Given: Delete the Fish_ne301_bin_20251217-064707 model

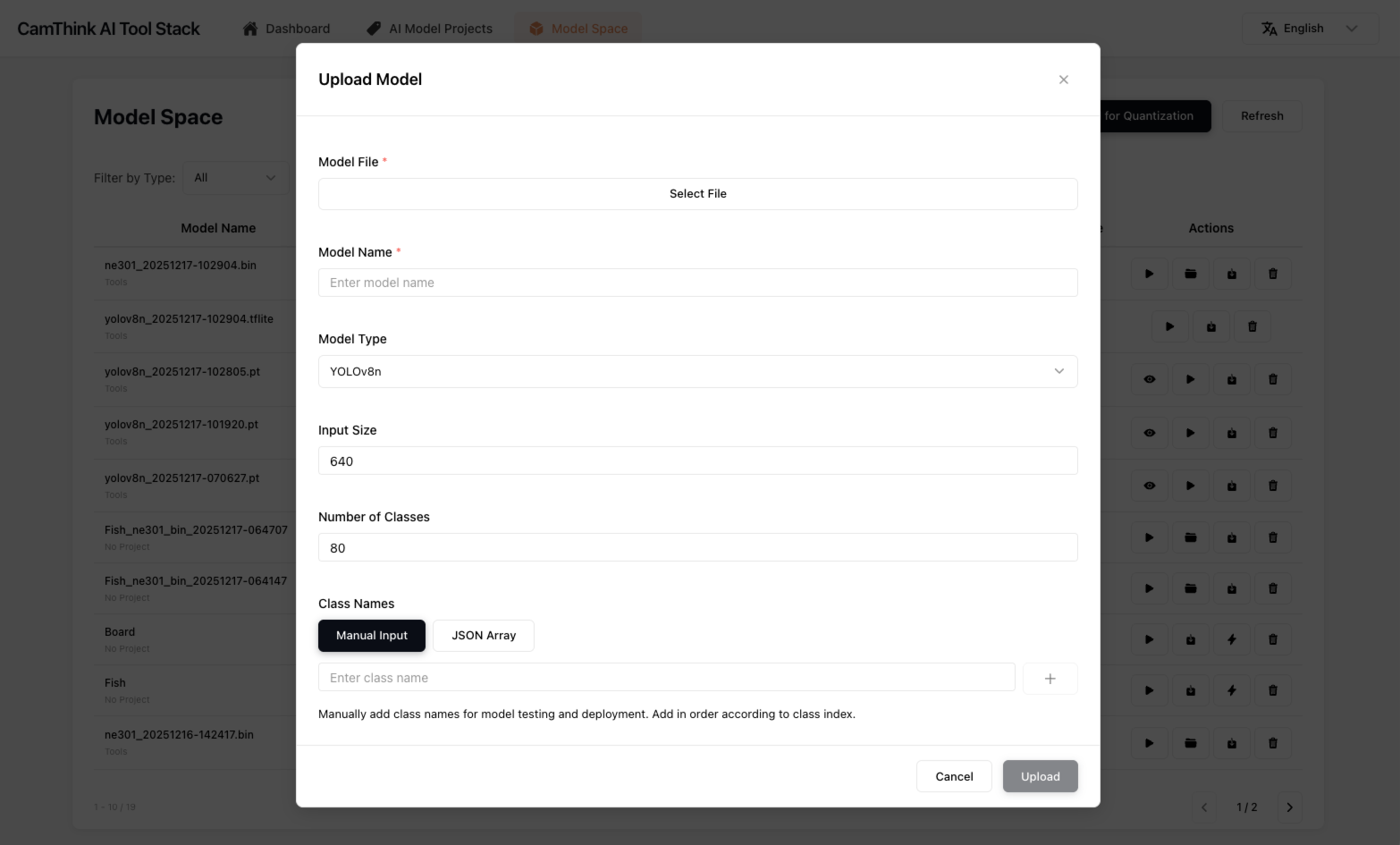Looking at the screenshot, I should (1273, 537).
